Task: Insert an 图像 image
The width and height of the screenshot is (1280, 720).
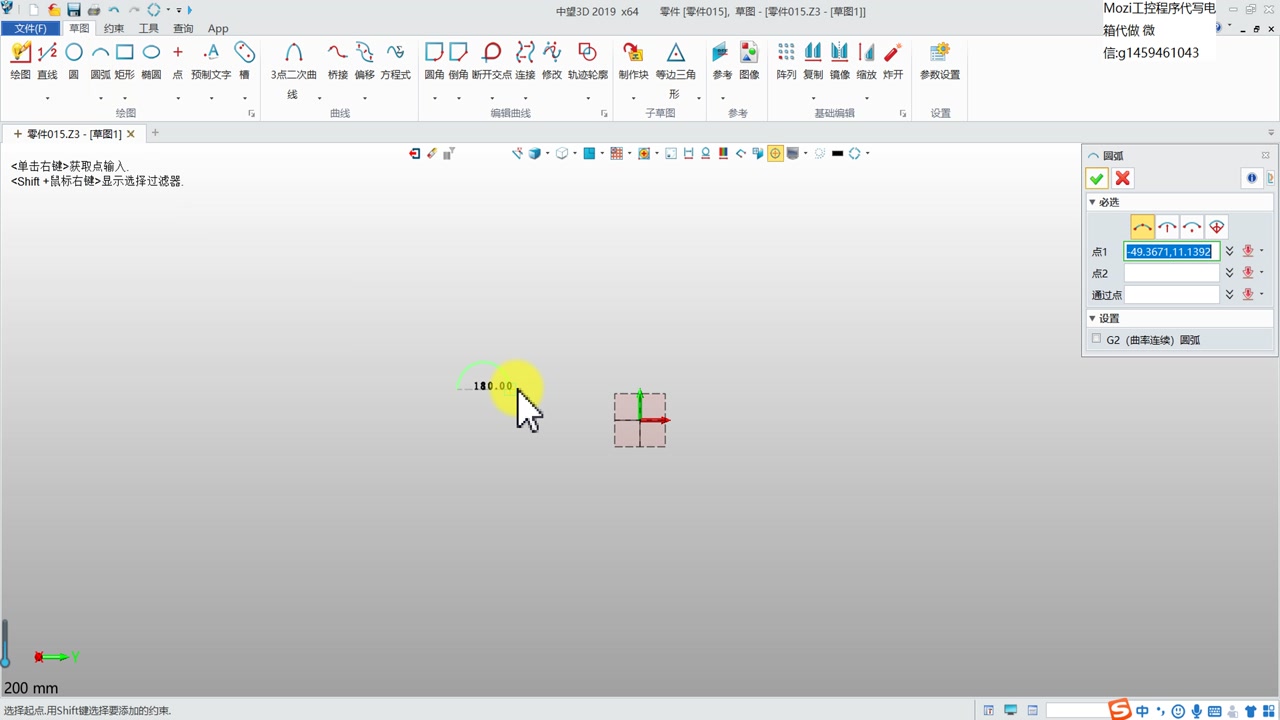Action: [749, 62]
